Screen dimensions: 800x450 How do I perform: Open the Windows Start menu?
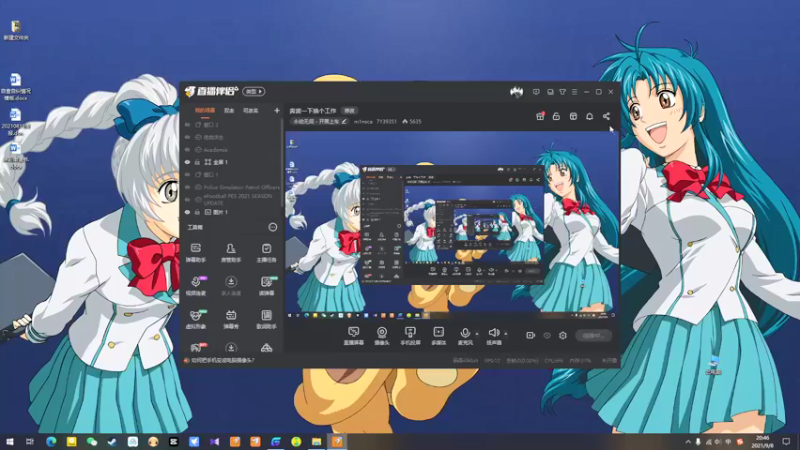pos(10,441)
